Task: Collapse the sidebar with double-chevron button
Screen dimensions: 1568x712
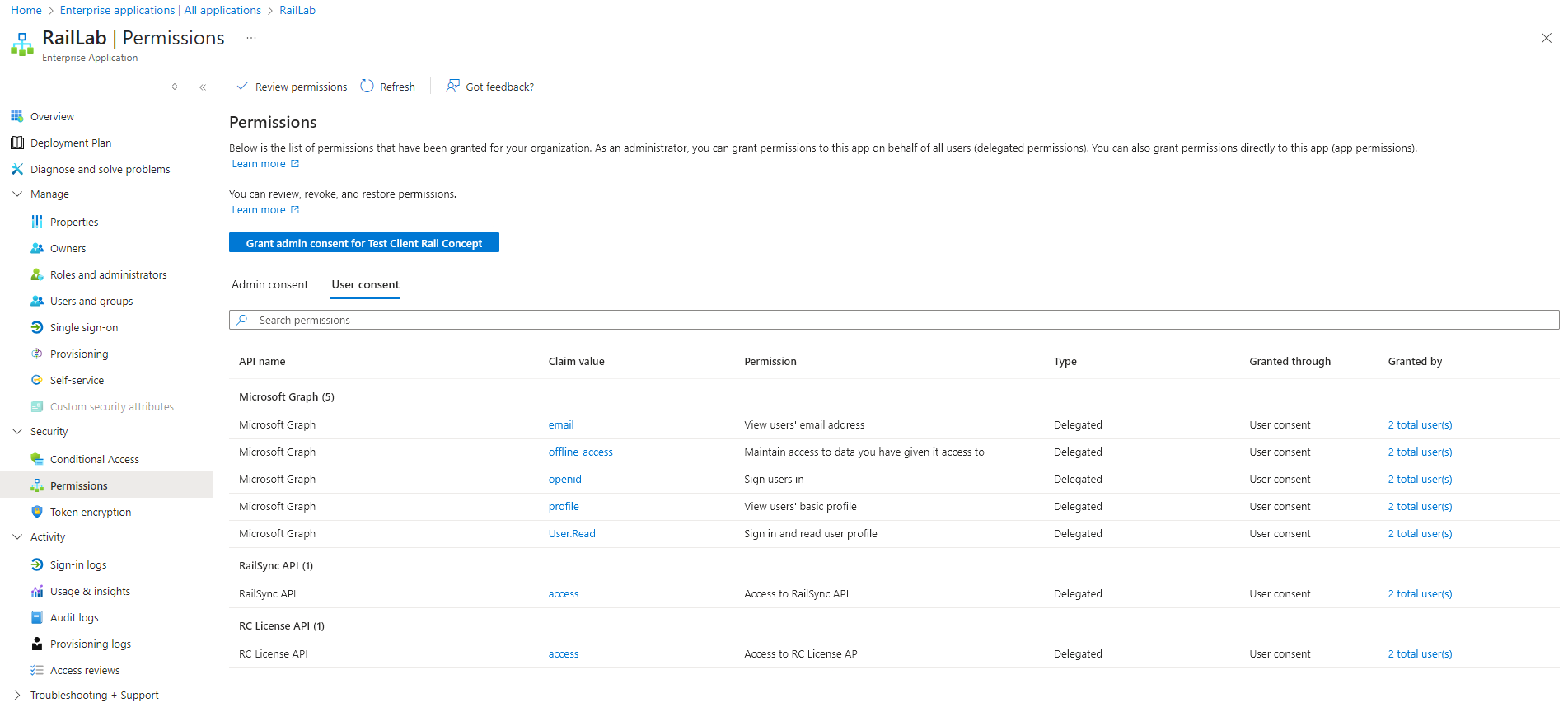Action: coord(203,87)
